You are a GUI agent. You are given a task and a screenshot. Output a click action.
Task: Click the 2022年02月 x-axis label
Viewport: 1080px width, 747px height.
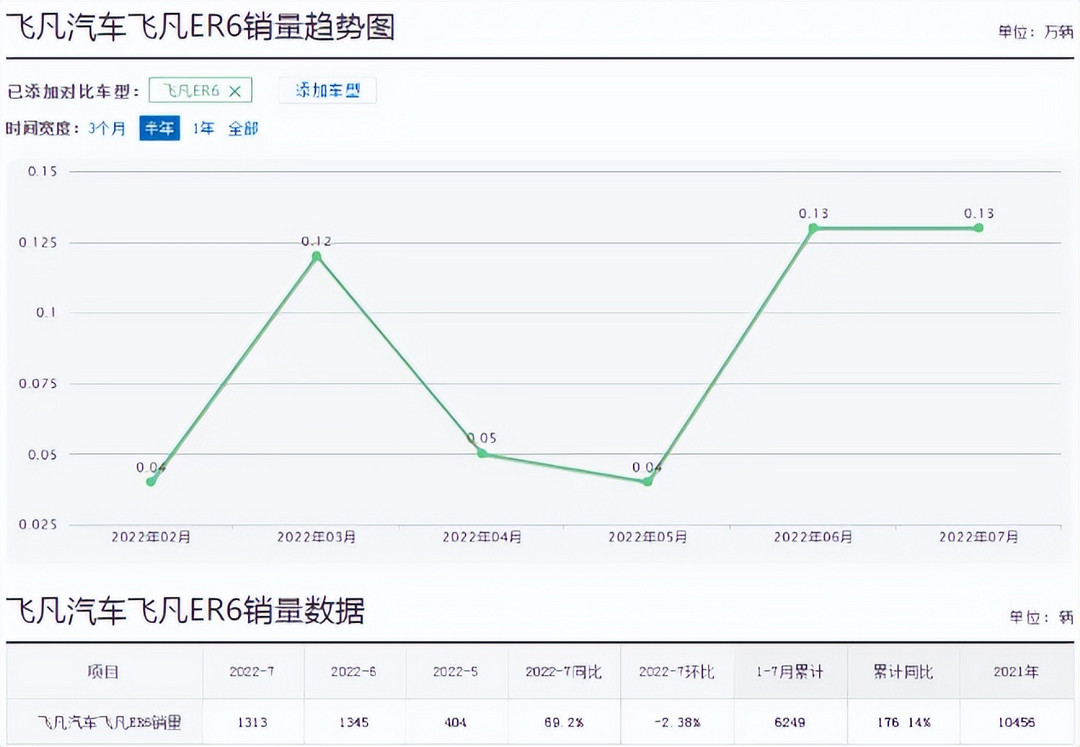pyautogui.click(x=152, y=537)
